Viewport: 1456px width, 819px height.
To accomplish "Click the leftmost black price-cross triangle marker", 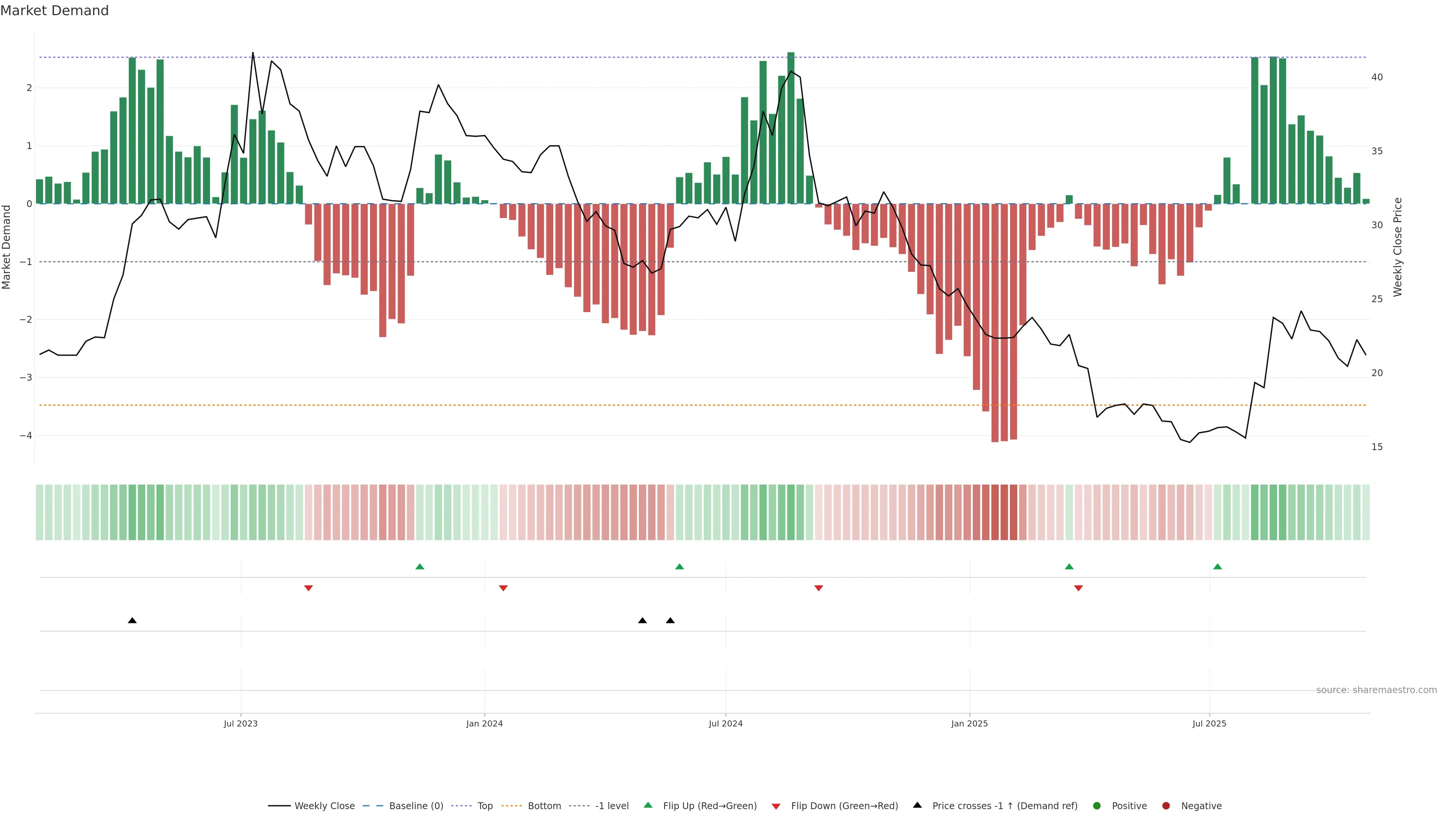I will point(132,621).
